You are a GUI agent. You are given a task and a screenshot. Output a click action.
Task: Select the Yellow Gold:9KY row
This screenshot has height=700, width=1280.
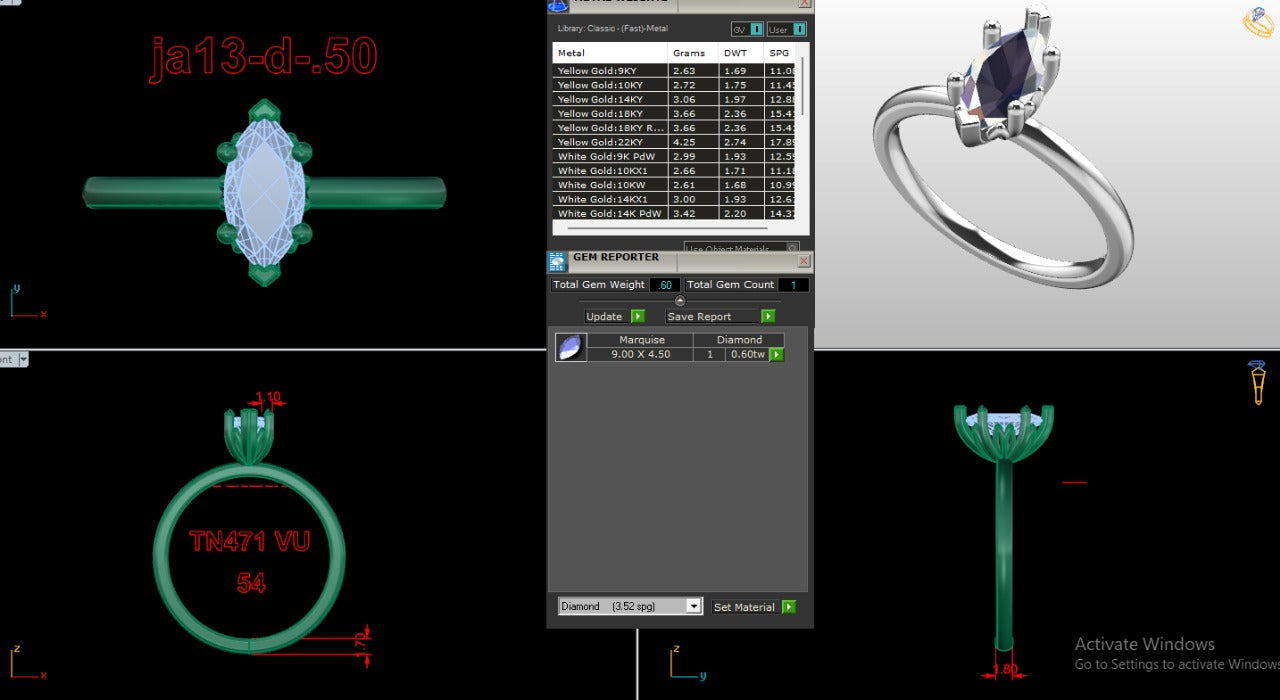tap(674, 71)
